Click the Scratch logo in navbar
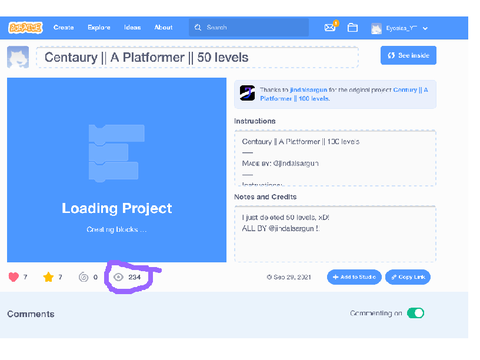The width and height of the screenshot is (480, 360). pos(25,28)
